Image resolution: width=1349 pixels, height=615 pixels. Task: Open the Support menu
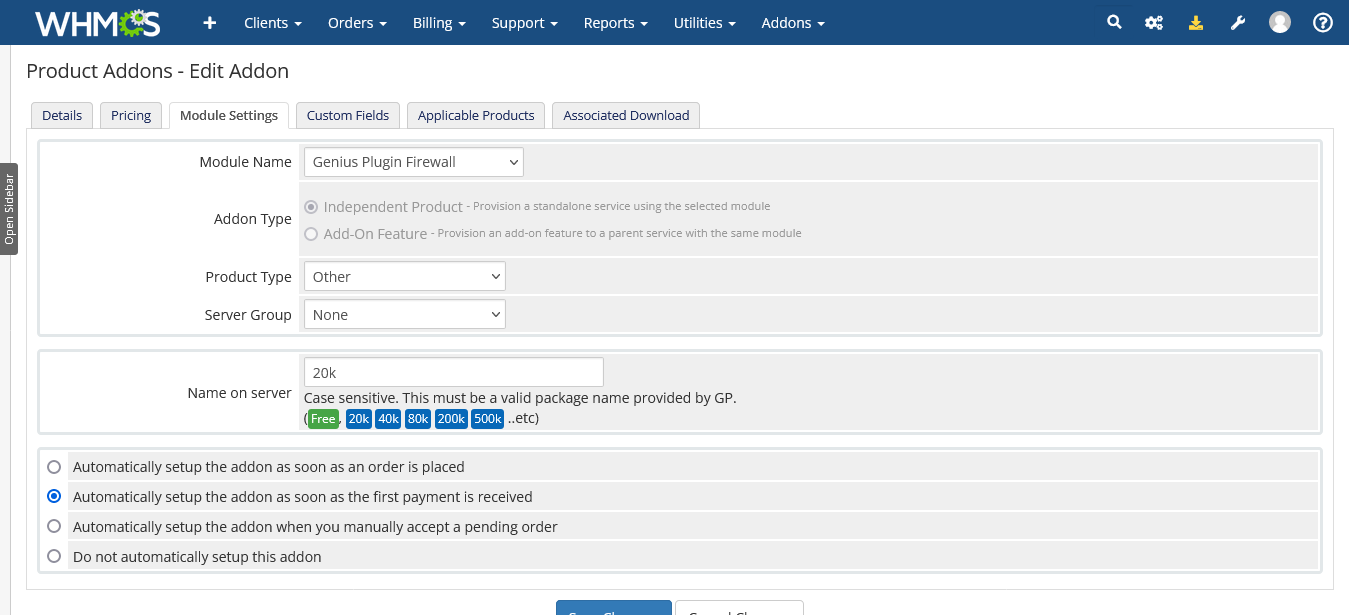point(525,23)
